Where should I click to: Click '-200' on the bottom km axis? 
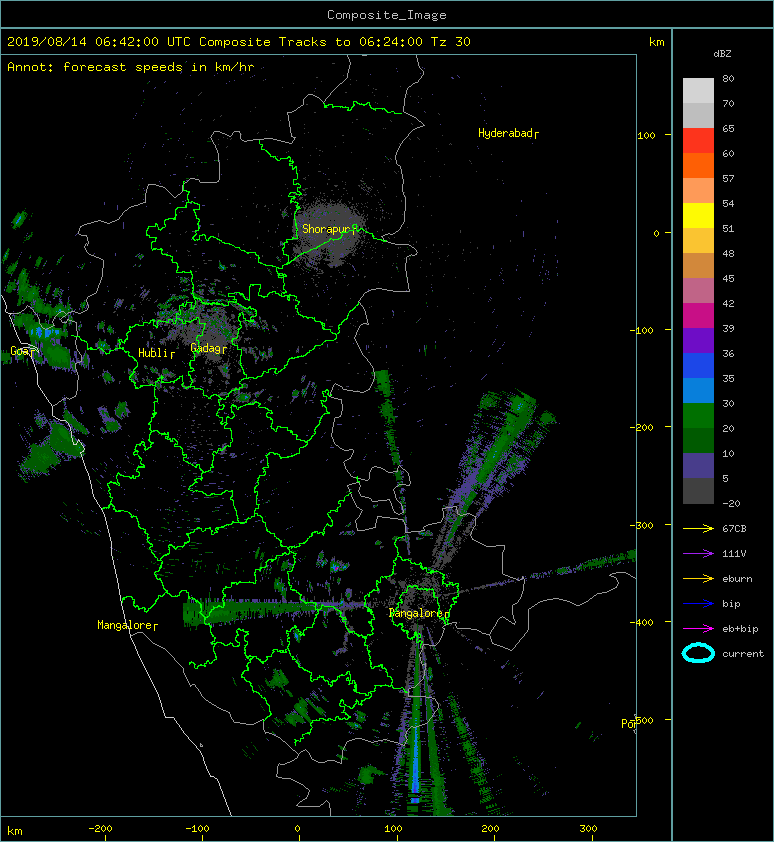100,829
